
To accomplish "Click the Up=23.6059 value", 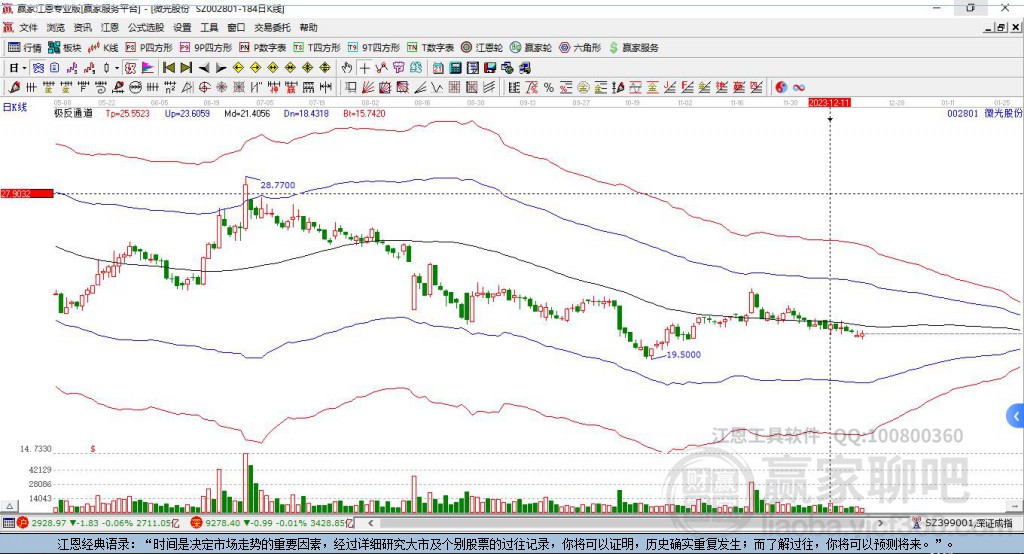I will pos(187,113).
